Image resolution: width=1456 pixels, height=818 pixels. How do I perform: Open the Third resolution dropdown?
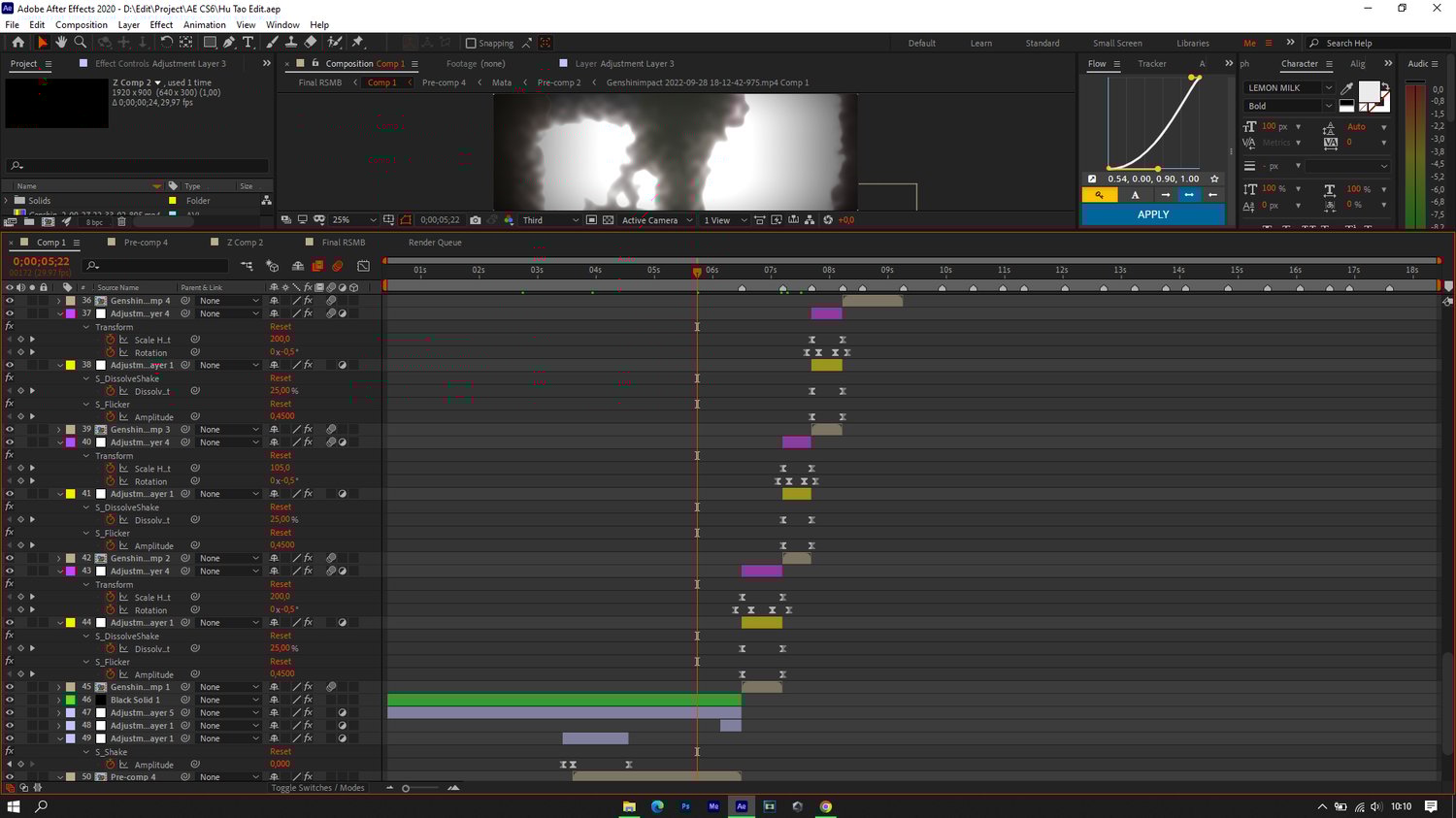coord(550,220)
